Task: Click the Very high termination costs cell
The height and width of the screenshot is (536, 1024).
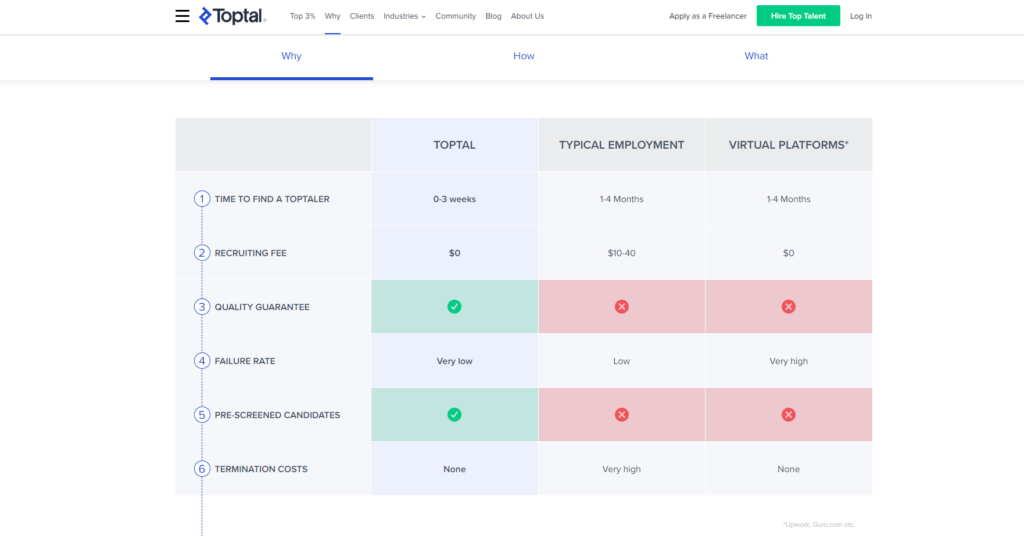Action: (x=622, y=469)
